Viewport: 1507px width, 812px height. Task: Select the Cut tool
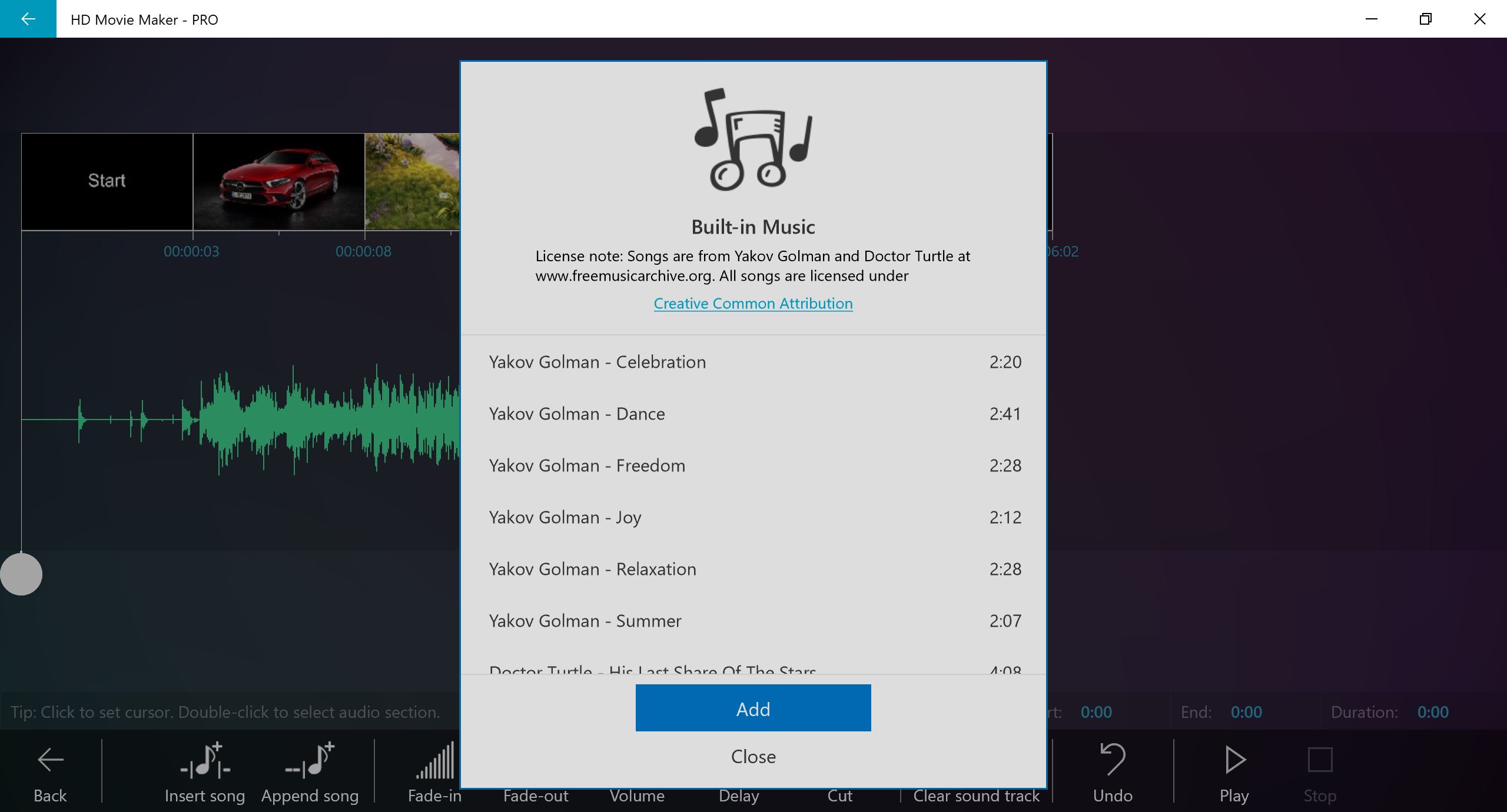tap(839, 796)
